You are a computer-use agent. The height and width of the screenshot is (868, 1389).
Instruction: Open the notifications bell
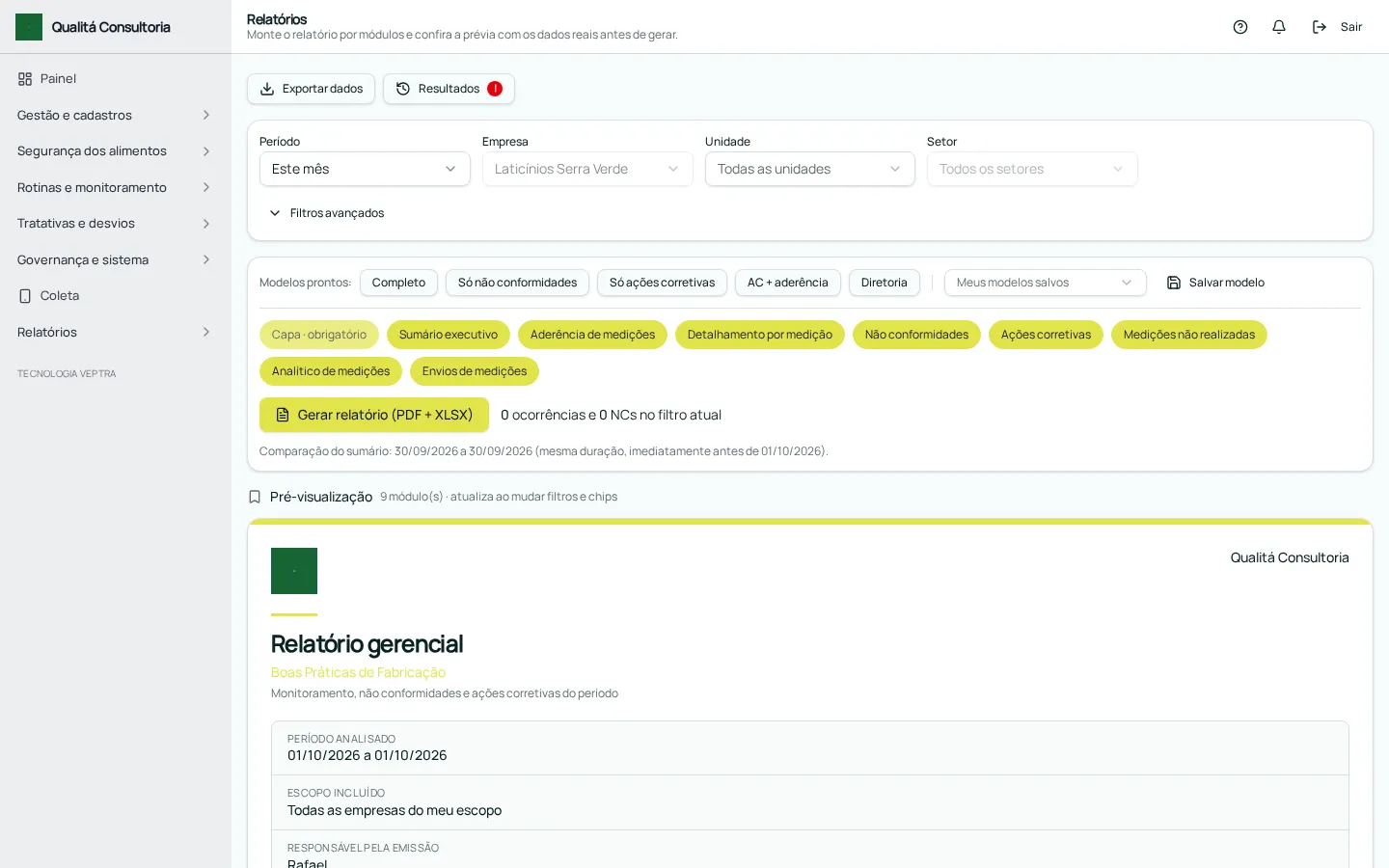pyautogui.click(x=1279, y=27)
